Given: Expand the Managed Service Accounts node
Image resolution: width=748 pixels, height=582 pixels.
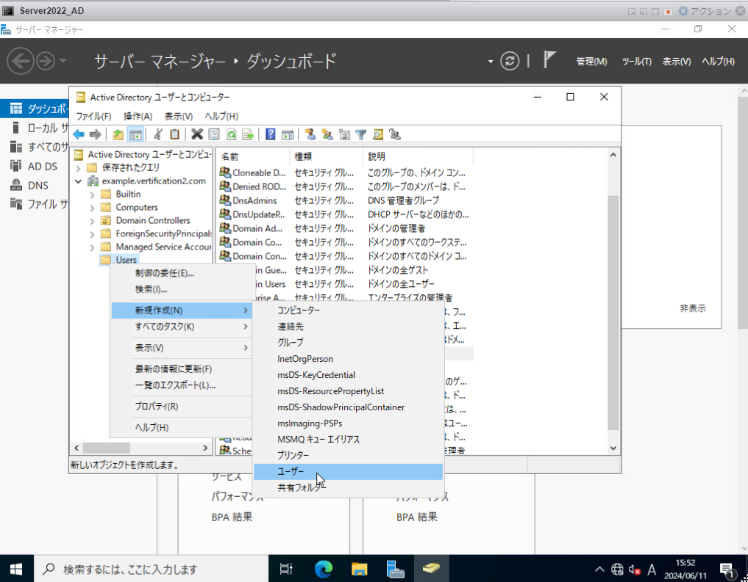Looking at the screenshot, I should tap(92, 248).
